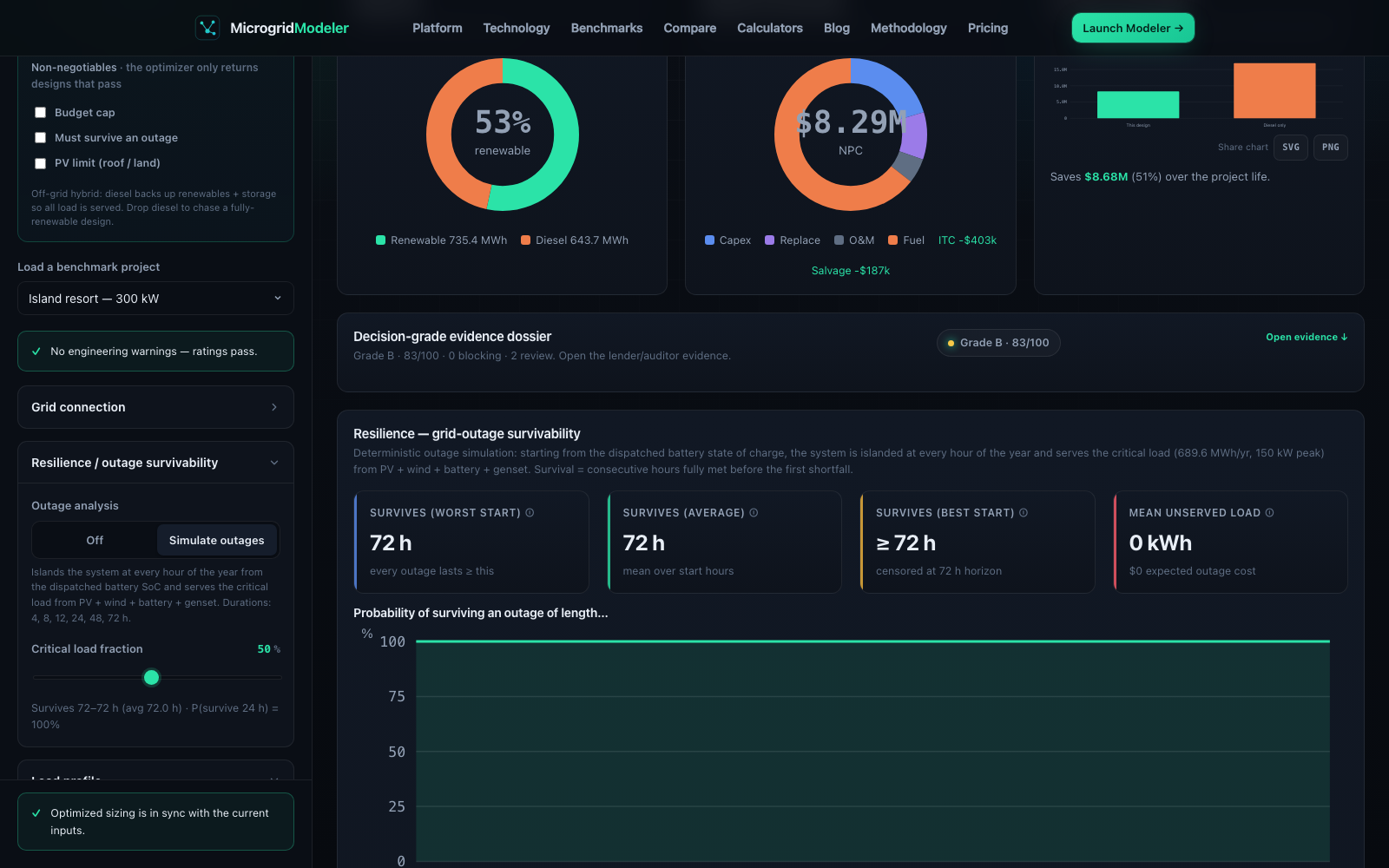Click the Launch Modeler button

(x=1133, y=28)
